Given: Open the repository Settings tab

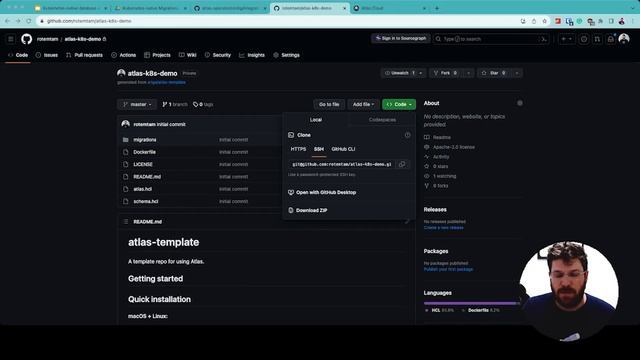Looking at the screenshot, I should [x=286, y=55].
